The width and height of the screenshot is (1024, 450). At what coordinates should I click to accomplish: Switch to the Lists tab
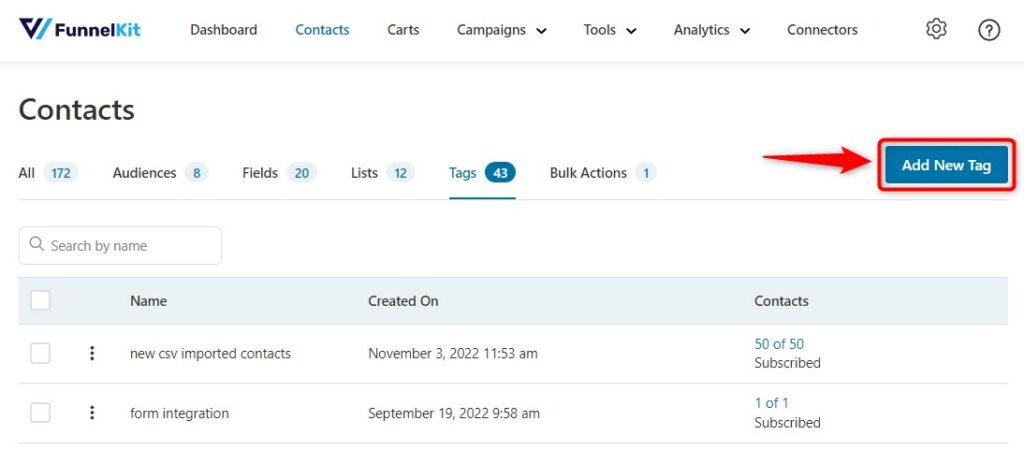point(383,173)
